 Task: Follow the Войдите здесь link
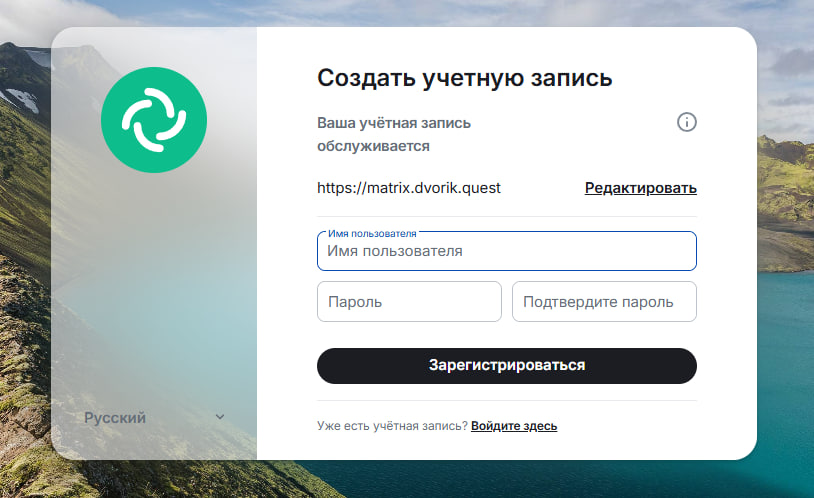pos(514,426)
